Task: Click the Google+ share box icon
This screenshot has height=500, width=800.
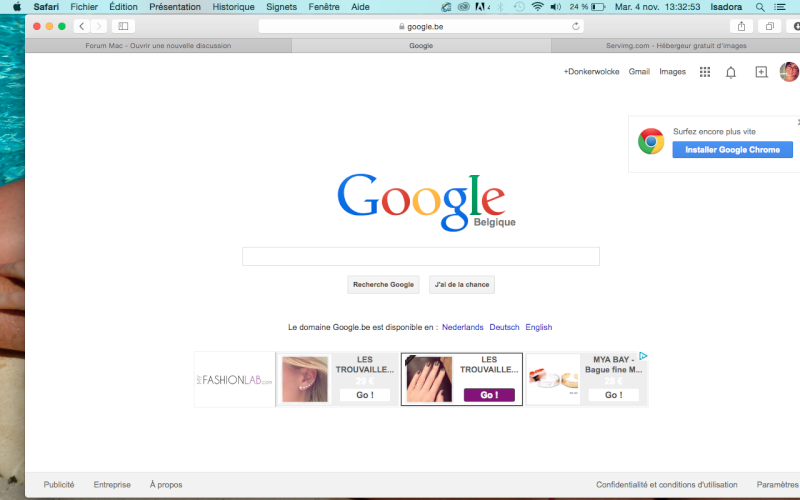Action: (x=761, y=72)
